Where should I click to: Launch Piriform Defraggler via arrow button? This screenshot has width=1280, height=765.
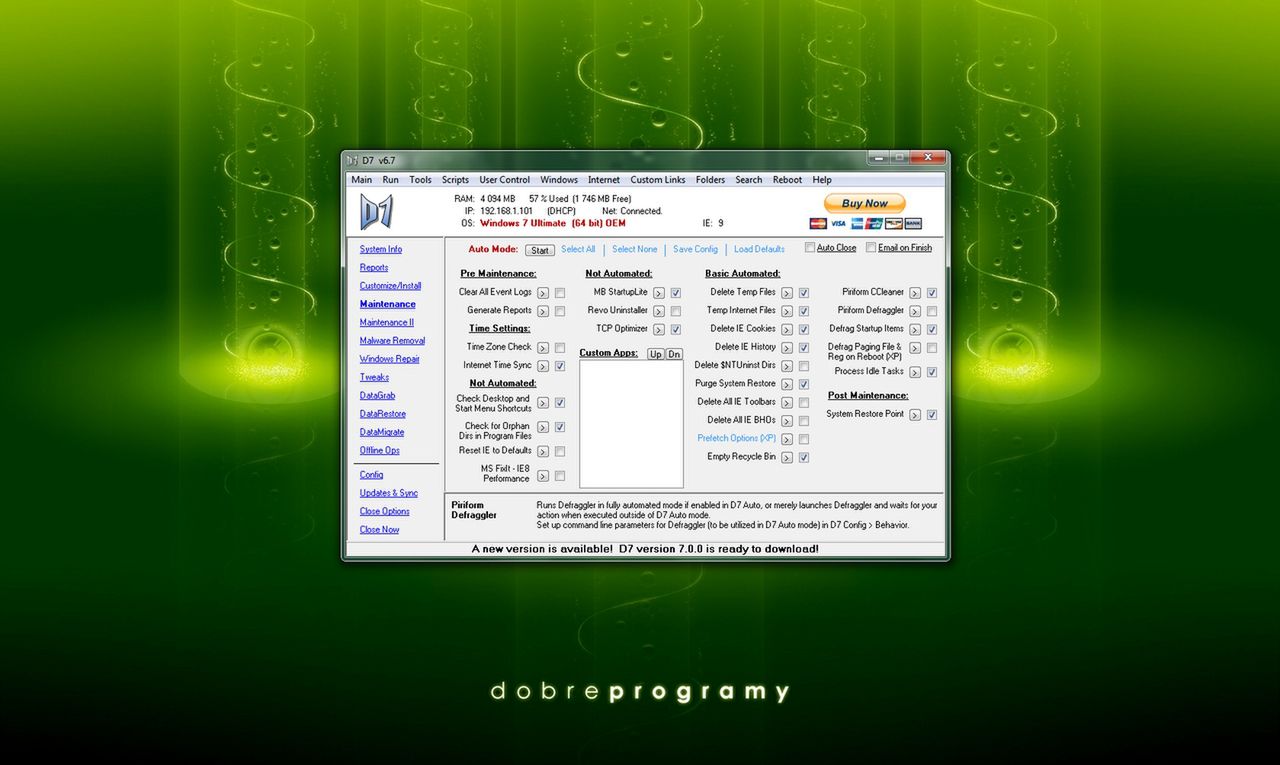click(x=915, y=311)
